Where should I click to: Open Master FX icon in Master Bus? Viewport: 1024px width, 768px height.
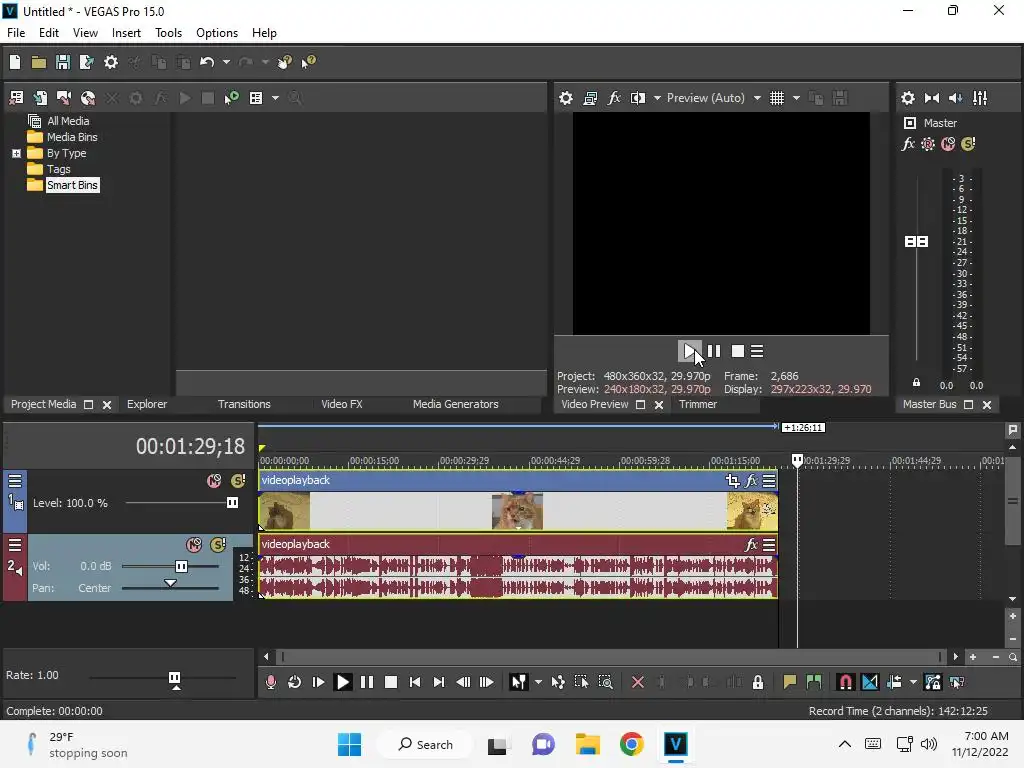click(908, 144)
